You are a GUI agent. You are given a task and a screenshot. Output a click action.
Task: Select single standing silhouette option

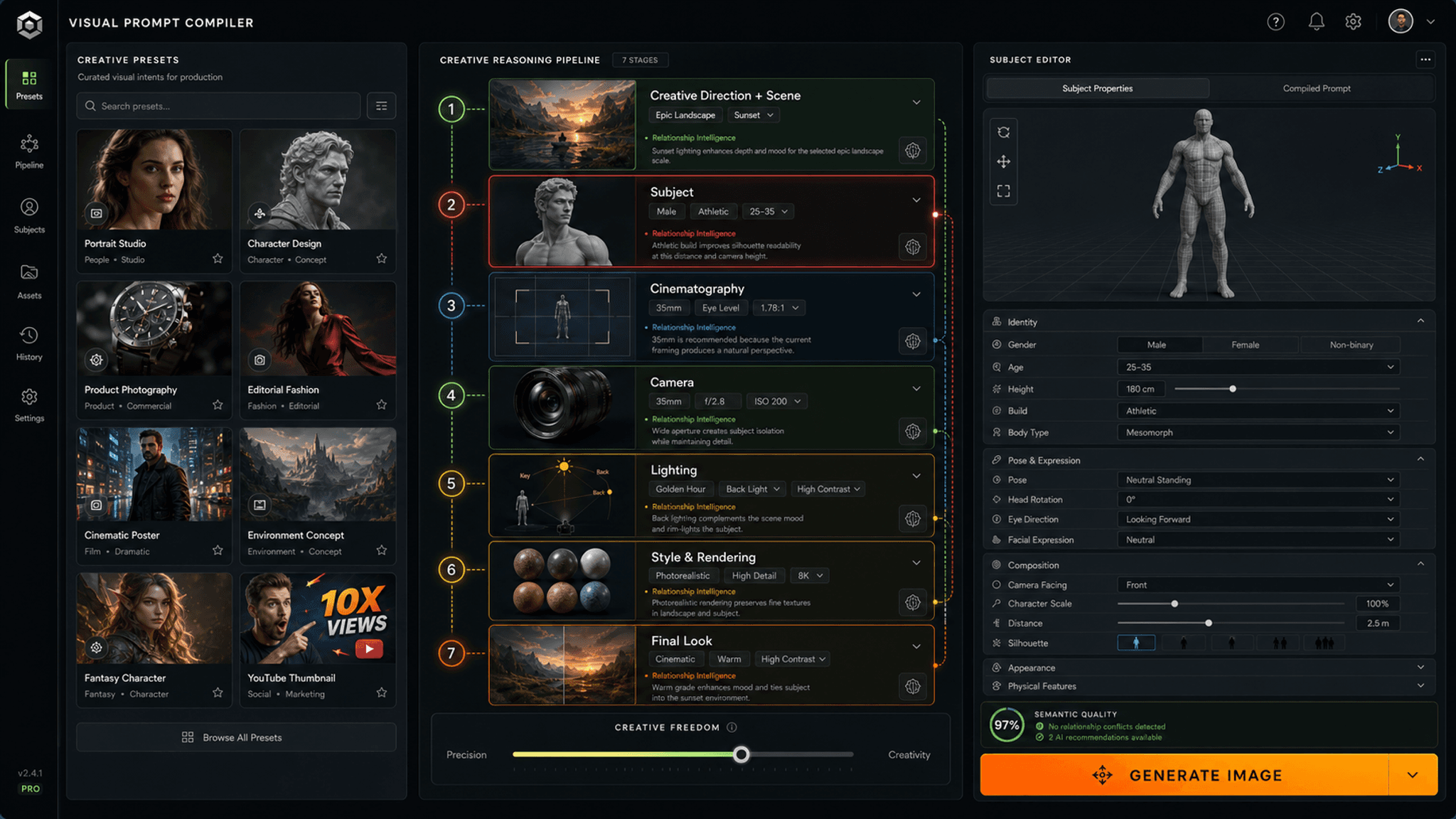tap(1136, 643)
